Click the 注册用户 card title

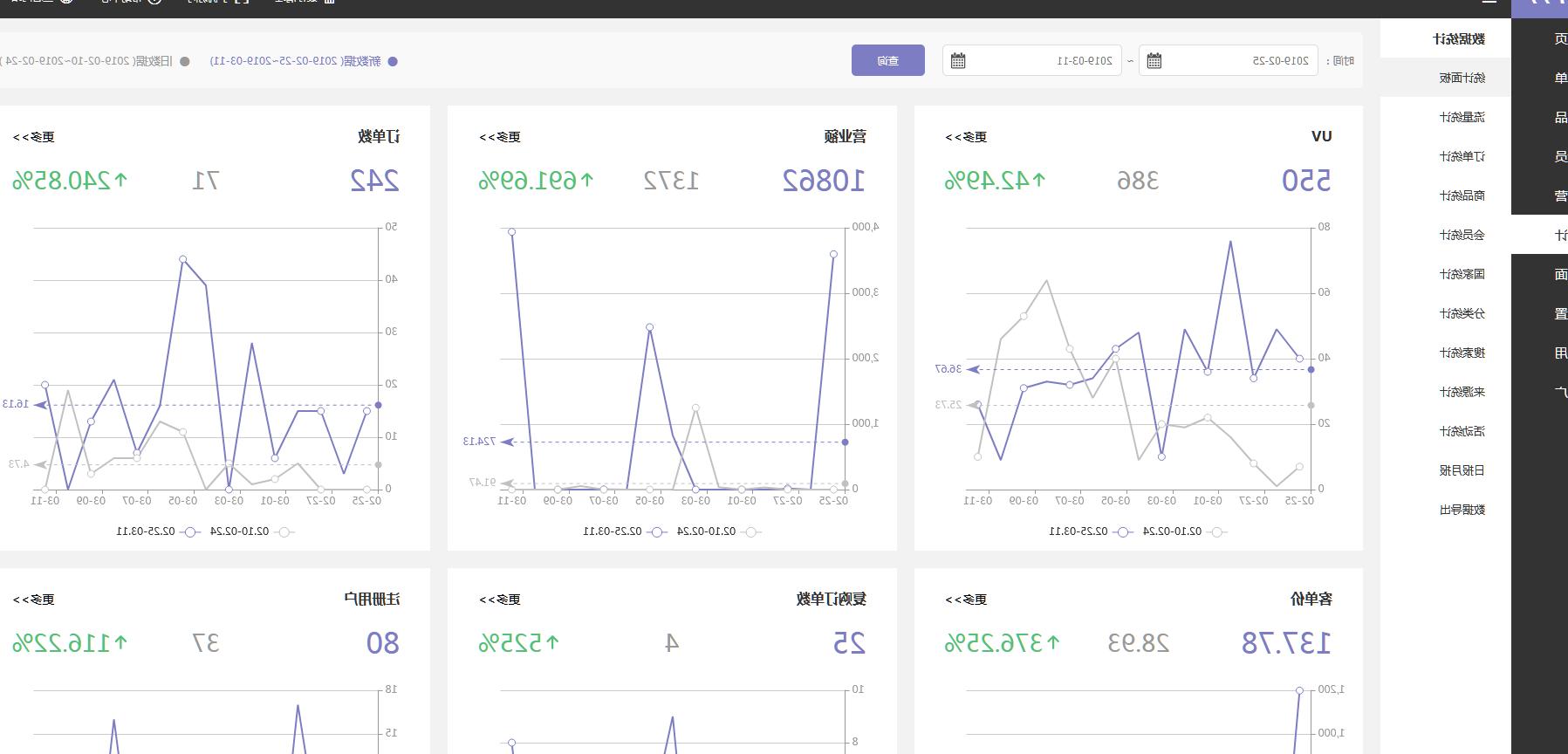coord(373,599)
